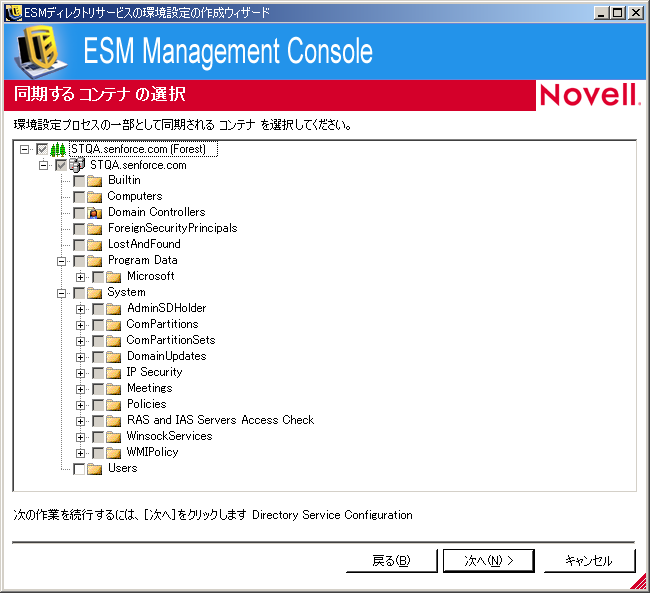Viewport: 650px width, 593px height.
Task: Select the ForeignSecurityPrincipals label
Action: (172, 228)
